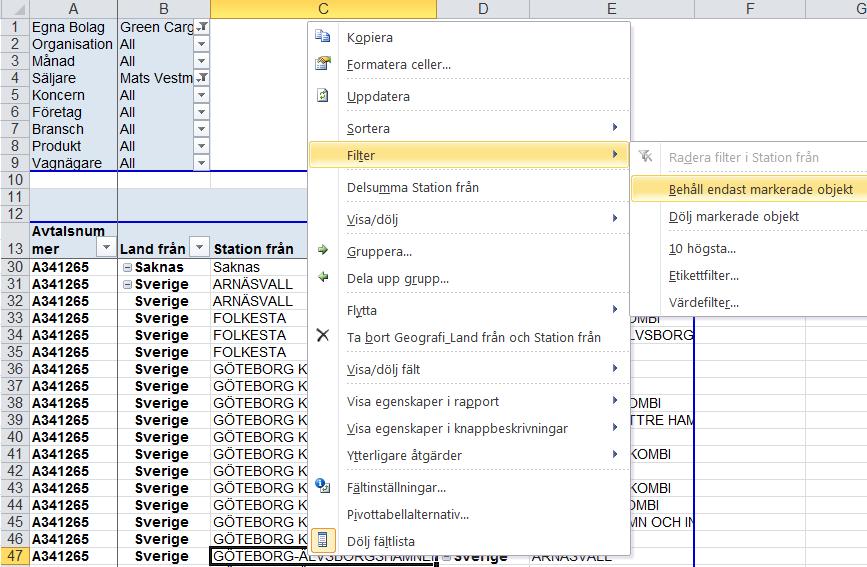The height and width of the screenshot is (567, 867).
Task: Click the Uppdatera refresh icon
Action: tap(322, 96)
